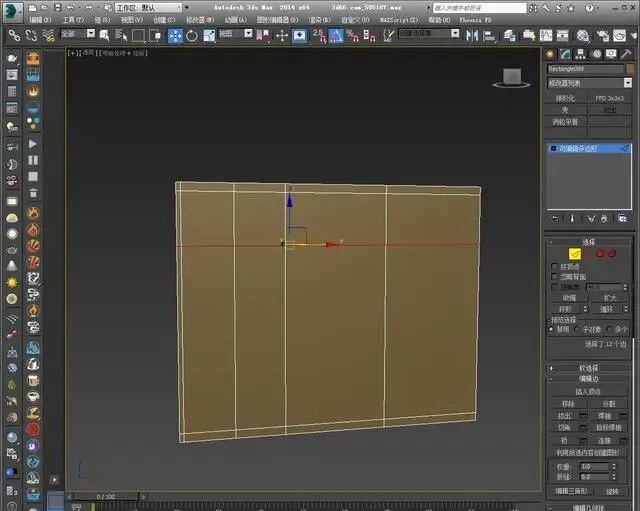Viewport: 640px width, 511px height.
Task: Click the Shrink selection button
Action: pos(569,298)
